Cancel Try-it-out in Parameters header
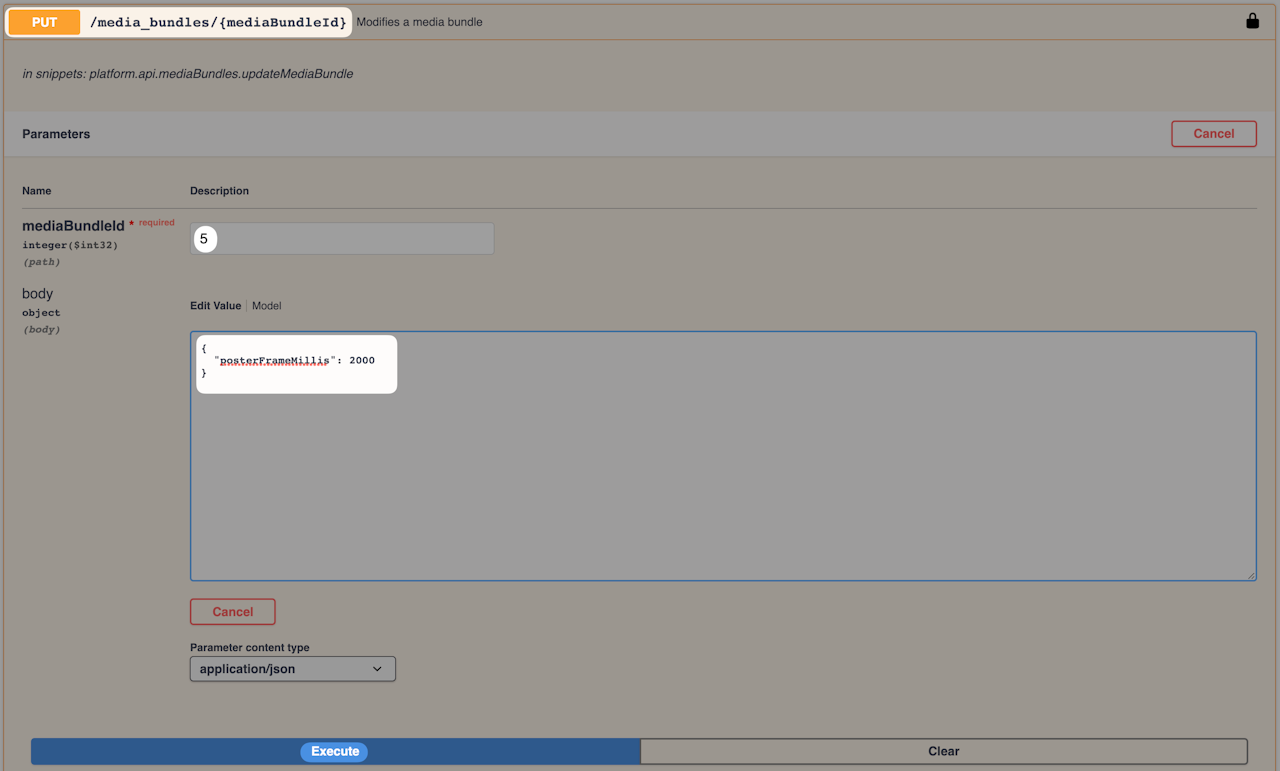 click(1213, 134)
